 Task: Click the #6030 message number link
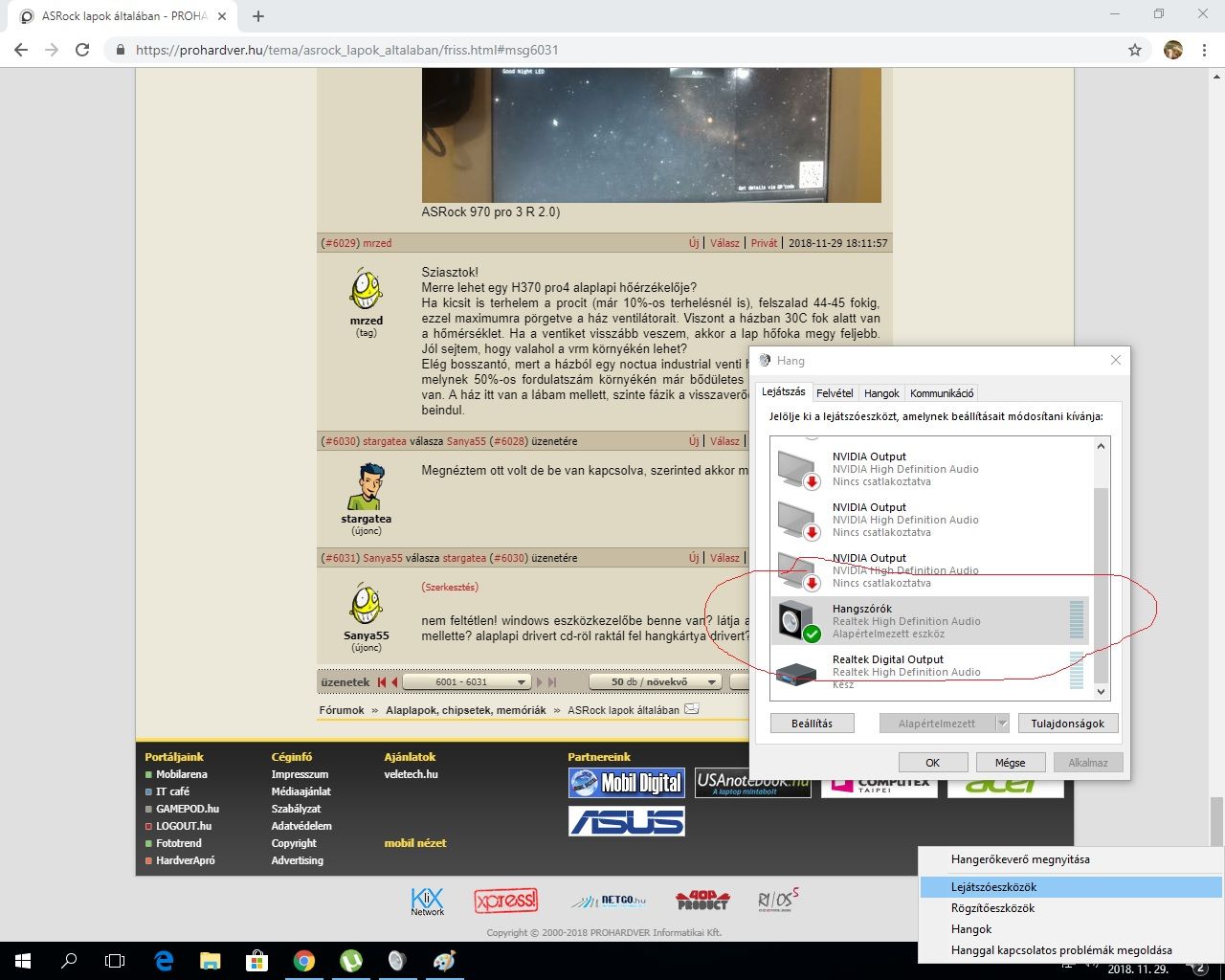point(340,441)
